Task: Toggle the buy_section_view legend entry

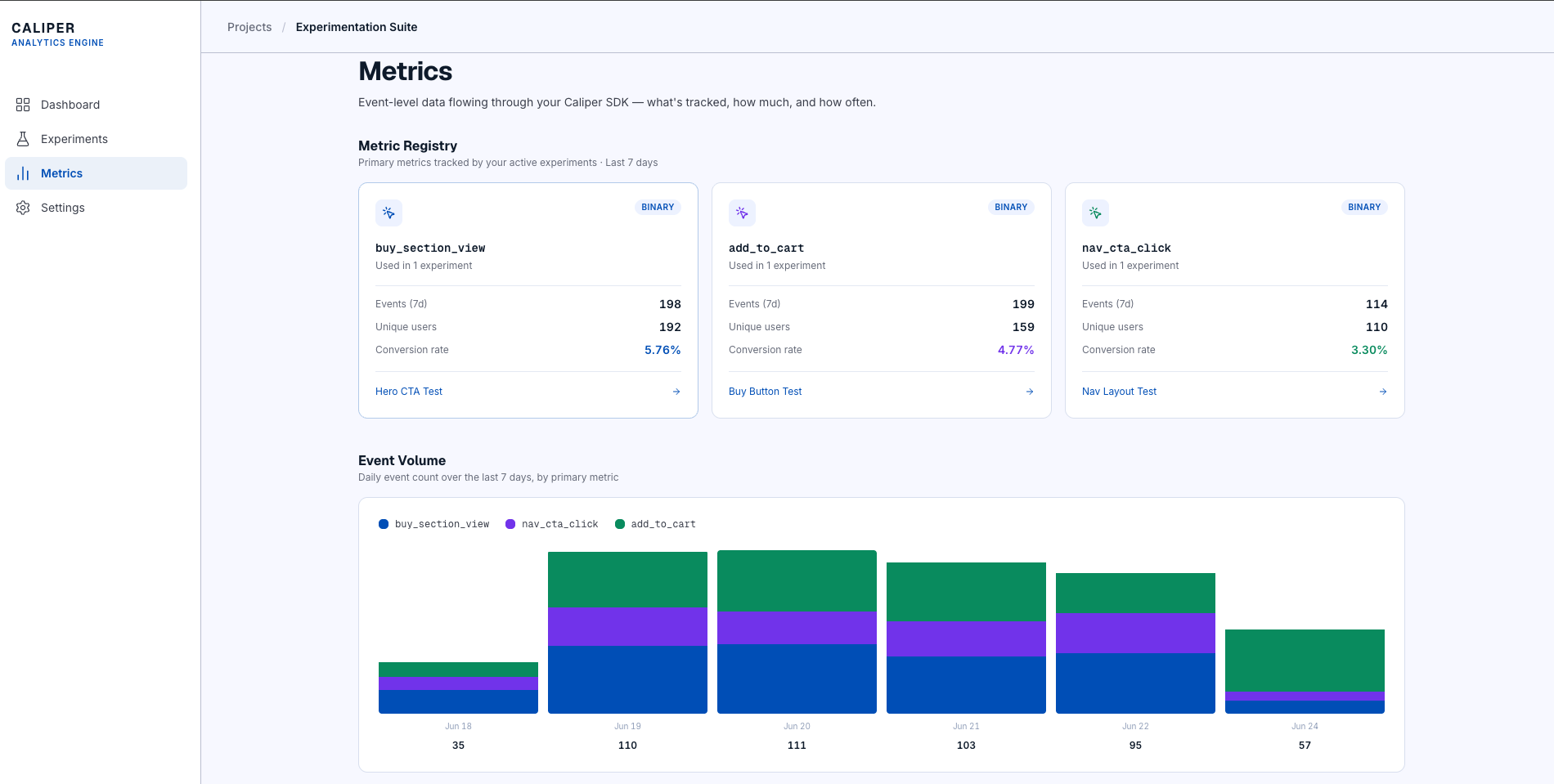Action: point(433,524)
